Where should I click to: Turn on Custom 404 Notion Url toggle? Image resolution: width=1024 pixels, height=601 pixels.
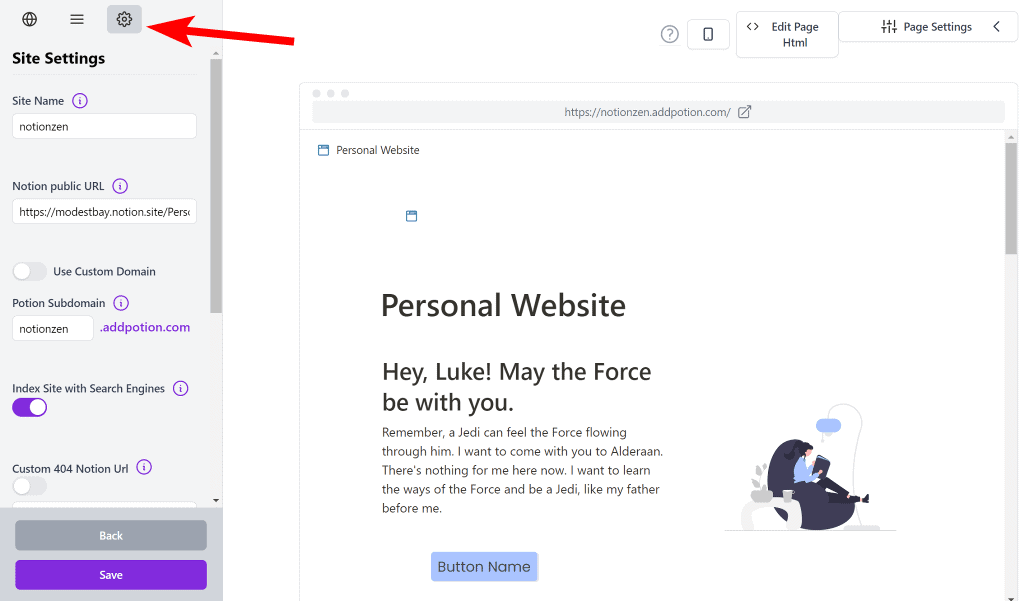point(30,486)
